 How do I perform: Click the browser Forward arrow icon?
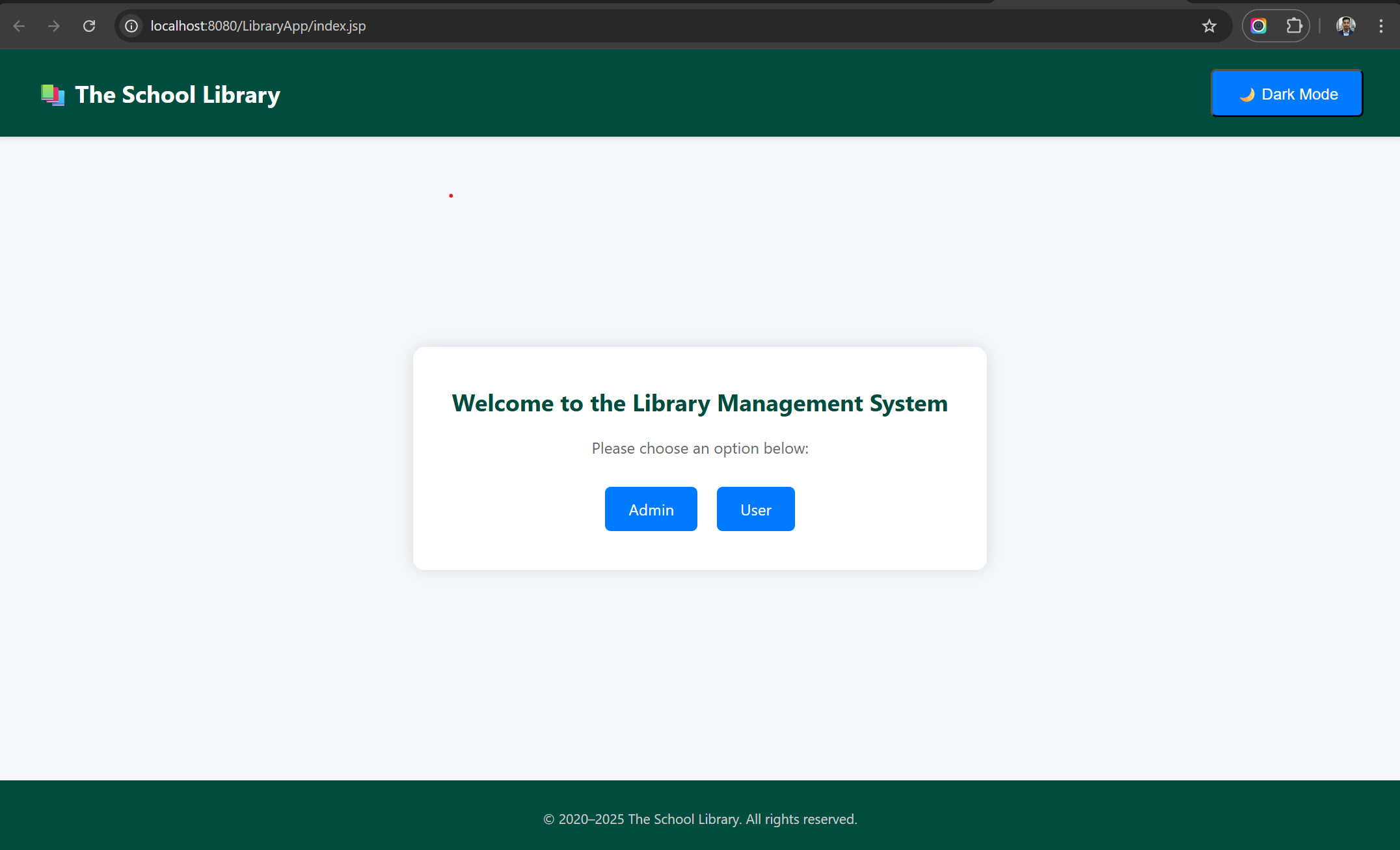54,25
